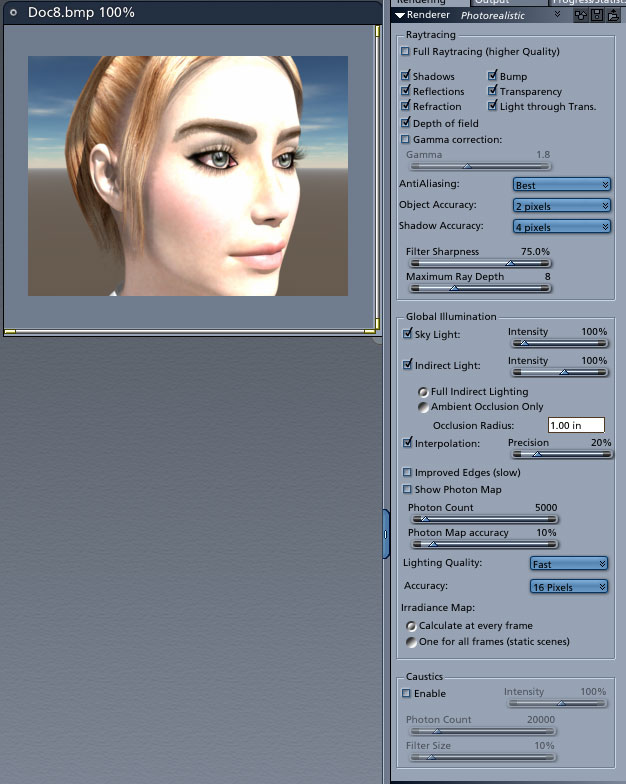
Task: Open the Photorealistic renderer dropdown chevron
Action: click(558, 14)
